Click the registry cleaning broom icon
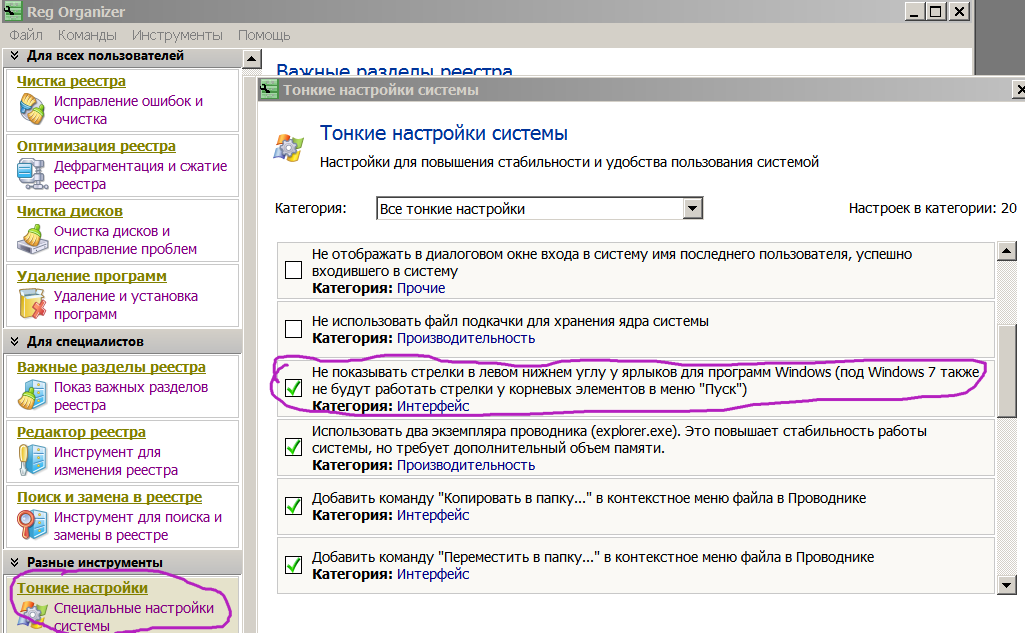This screenshot has height=633, width=1025. pyautogui.click(x=32, y=109)
